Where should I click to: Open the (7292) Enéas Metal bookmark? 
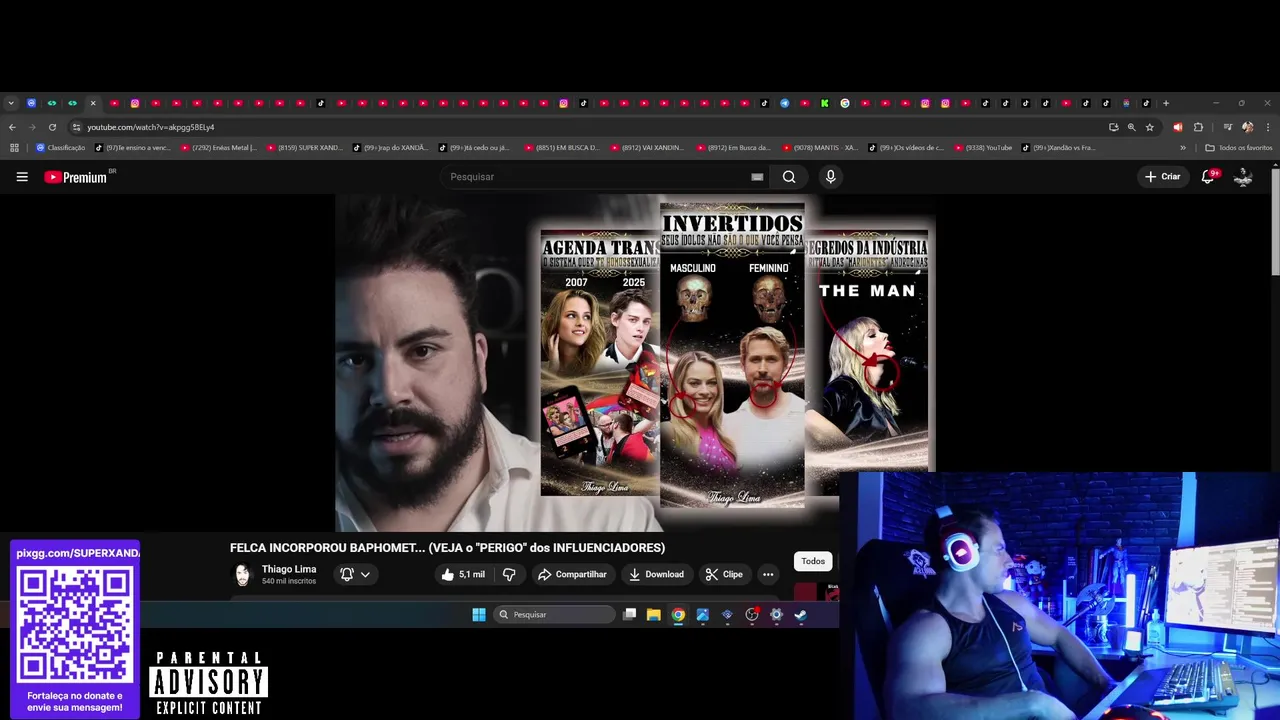(219, 148)
